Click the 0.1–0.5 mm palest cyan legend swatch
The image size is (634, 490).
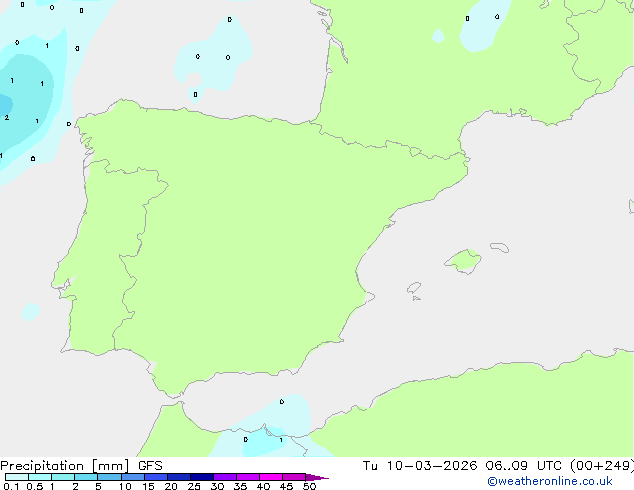tap(17, 477)
